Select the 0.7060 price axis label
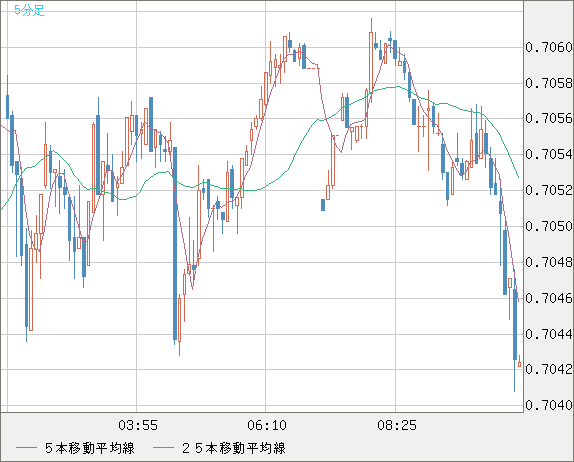 [549, 47]
